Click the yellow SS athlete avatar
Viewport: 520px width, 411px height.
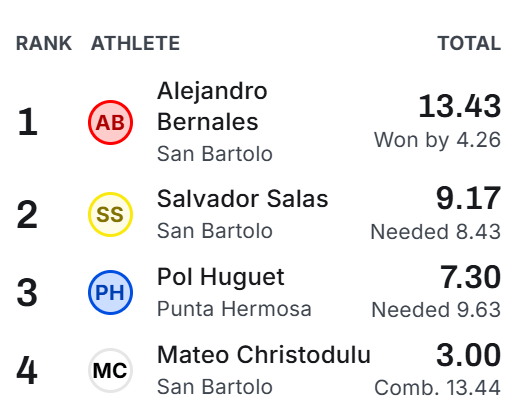tap(110, 214)
